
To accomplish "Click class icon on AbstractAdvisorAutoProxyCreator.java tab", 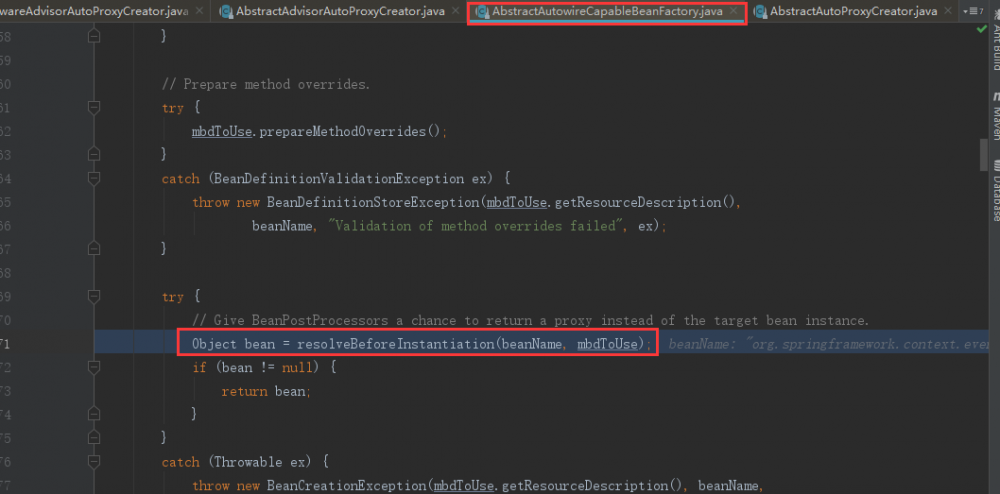I will click(x=226, y=11).
